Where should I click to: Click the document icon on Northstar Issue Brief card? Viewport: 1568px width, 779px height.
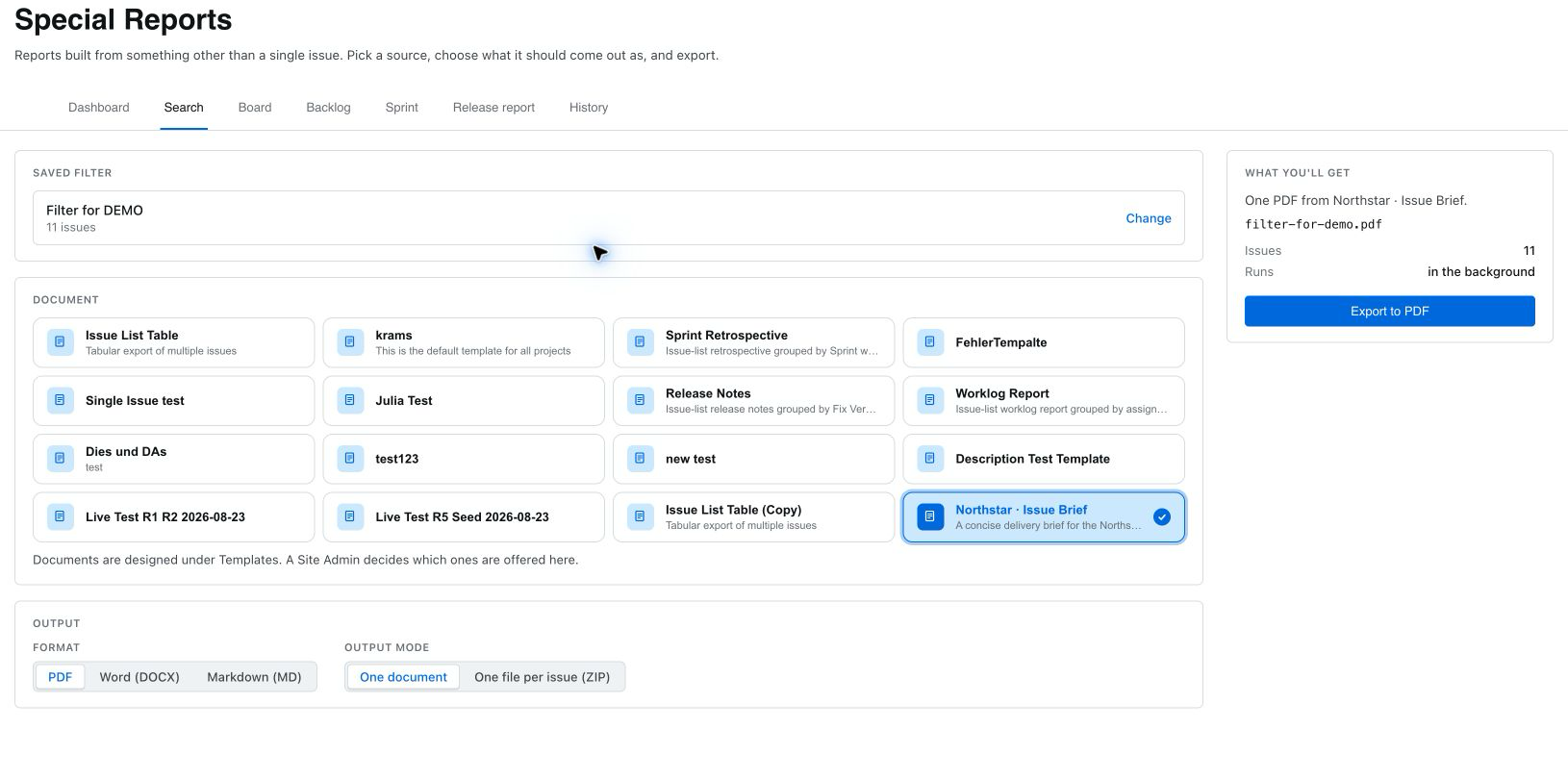point(930,516)
